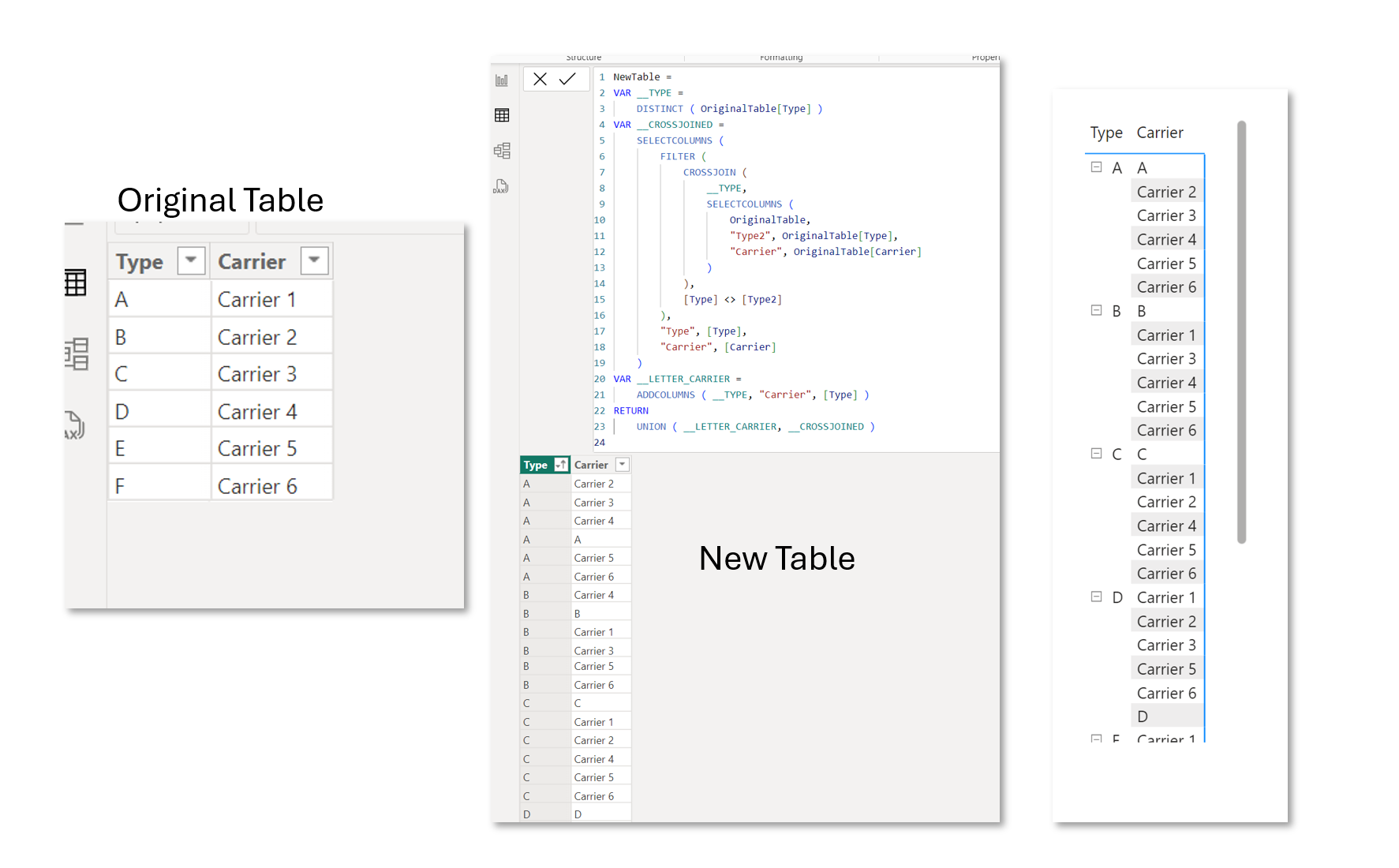The height and width of the screenshot is (868, 1399).
Task: Select first row Carrier 2 in New Table
Action: 601,484
